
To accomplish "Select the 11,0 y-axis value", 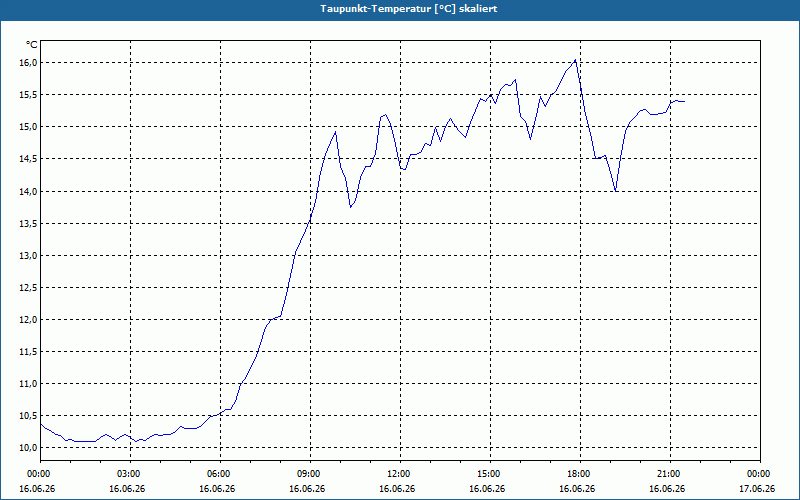I will [29, 384].
